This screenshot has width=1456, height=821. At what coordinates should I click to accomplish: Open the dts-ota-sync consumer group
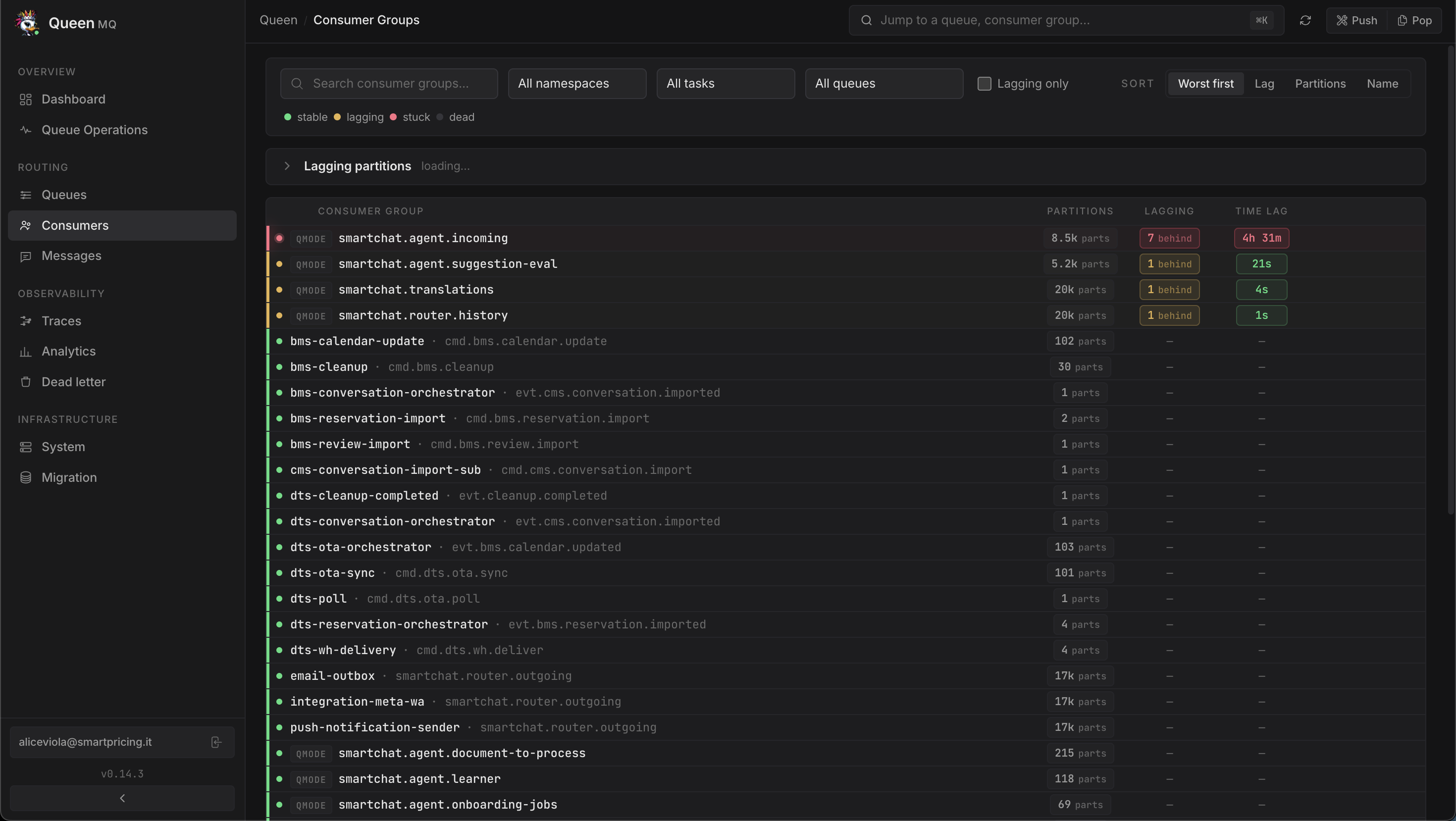point(845,573)
